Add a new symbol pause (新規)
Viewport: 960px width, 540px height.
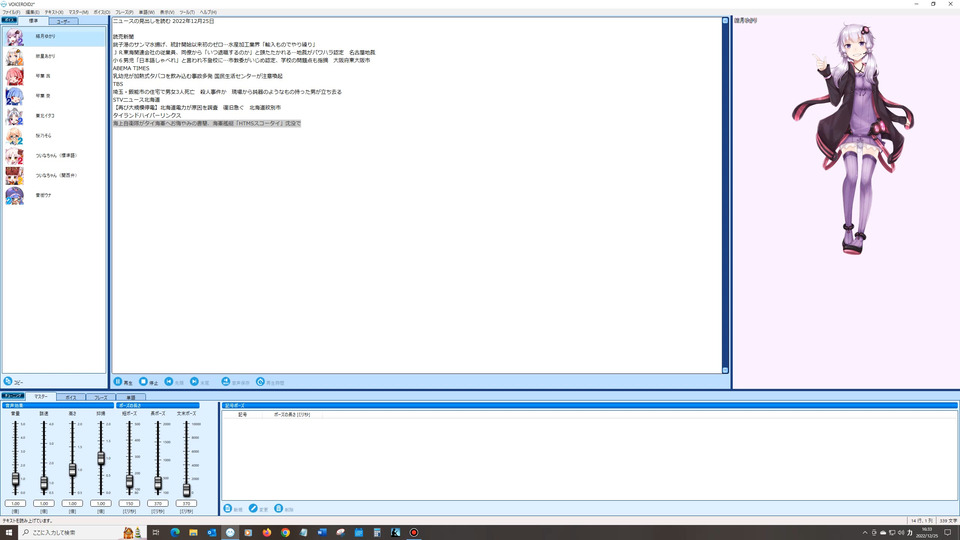[x=233, y=509]
